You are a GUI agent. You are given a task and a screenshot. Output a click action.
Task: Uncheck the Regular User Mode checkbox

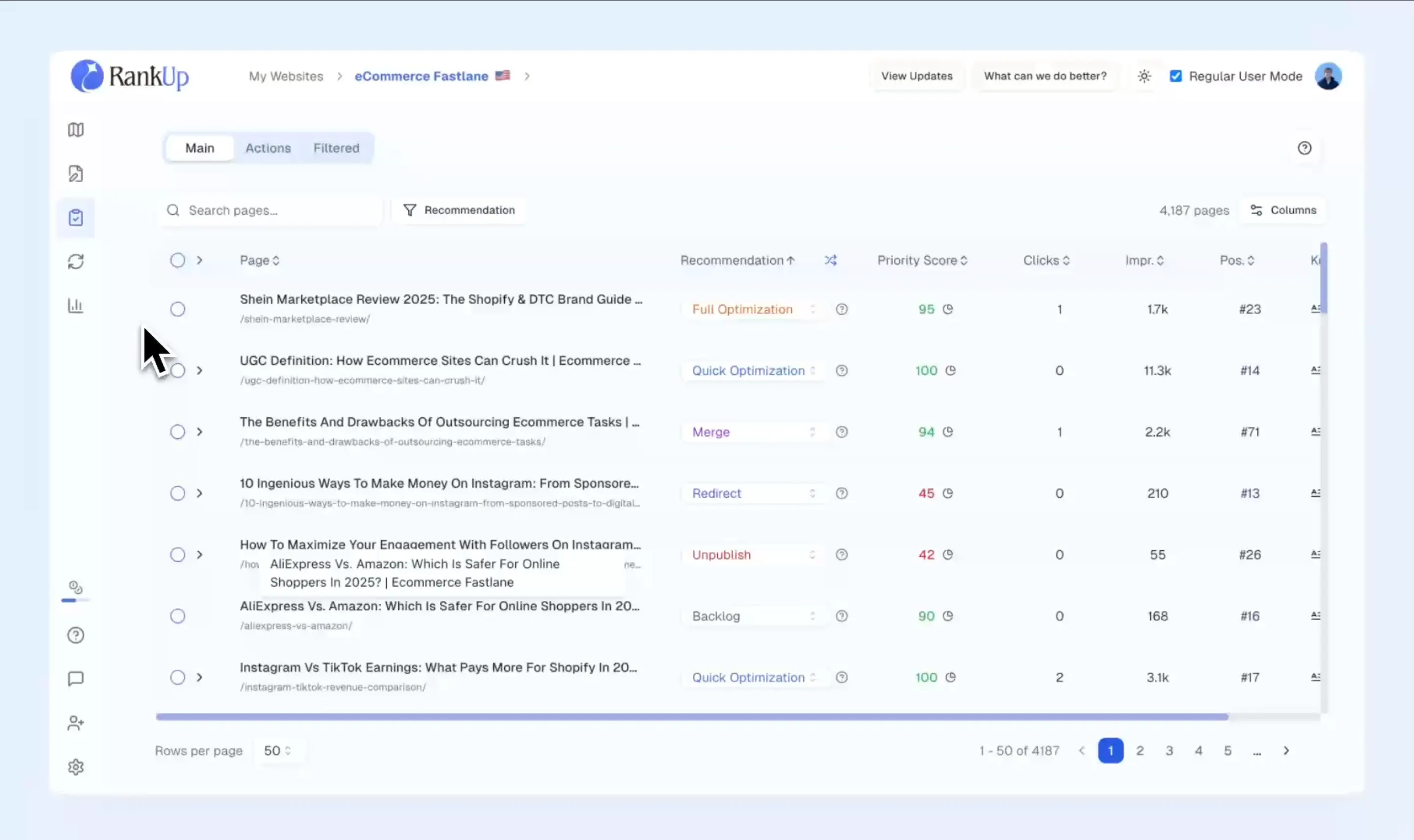(x=1176, y=76)
